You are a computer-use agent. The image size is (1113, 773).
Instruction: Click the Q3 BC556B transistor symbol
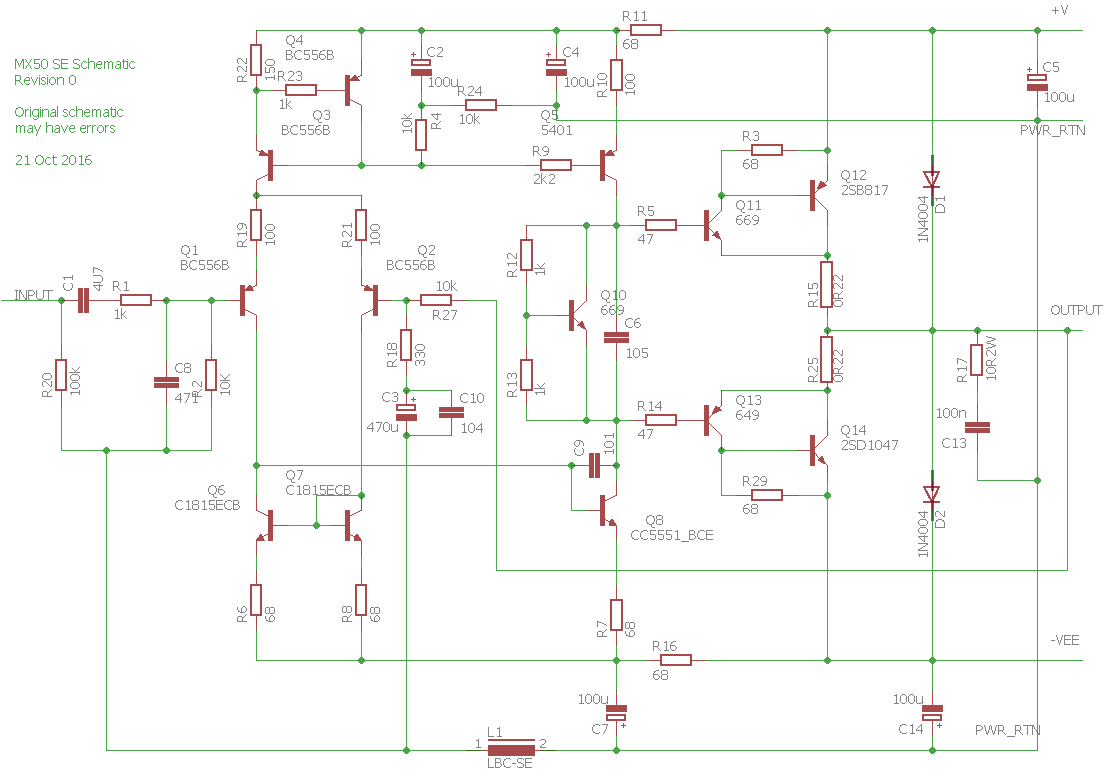[265, 165]
